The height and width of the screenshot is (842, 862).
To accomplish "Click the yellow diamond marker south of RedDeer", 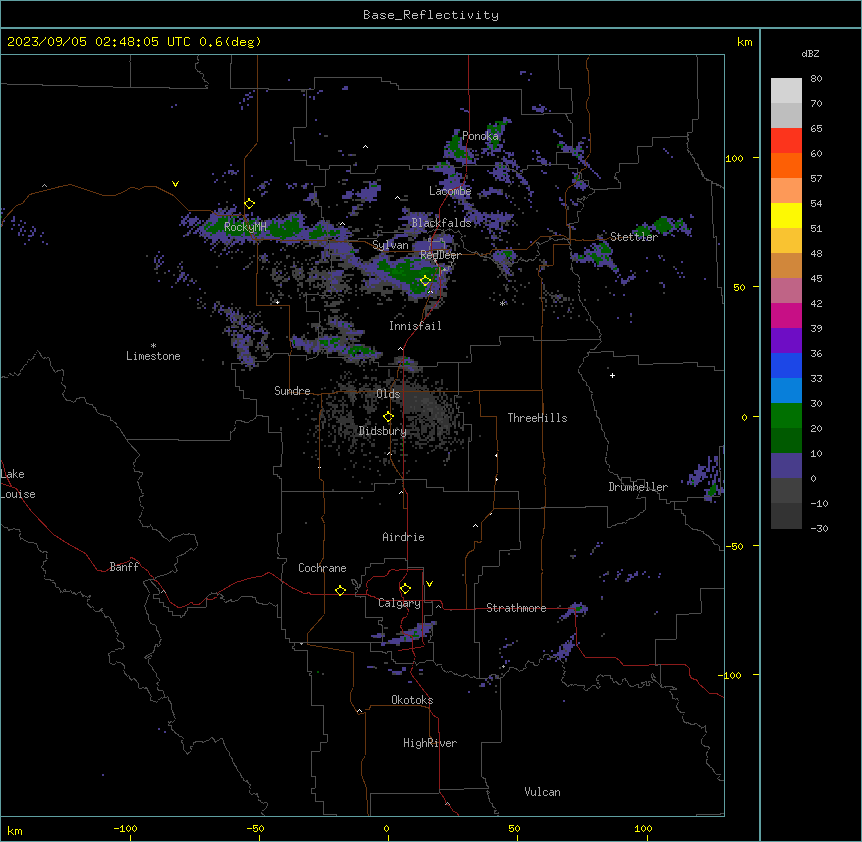I will (425, 281).
